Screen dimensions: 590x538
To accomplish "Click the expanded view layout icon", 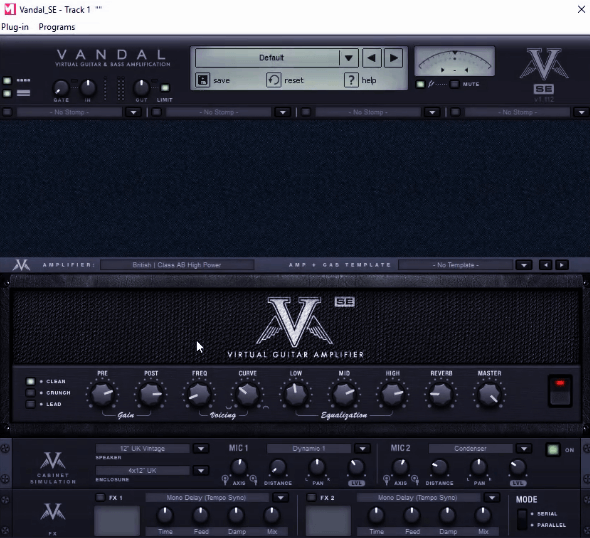I will point(23,93).
